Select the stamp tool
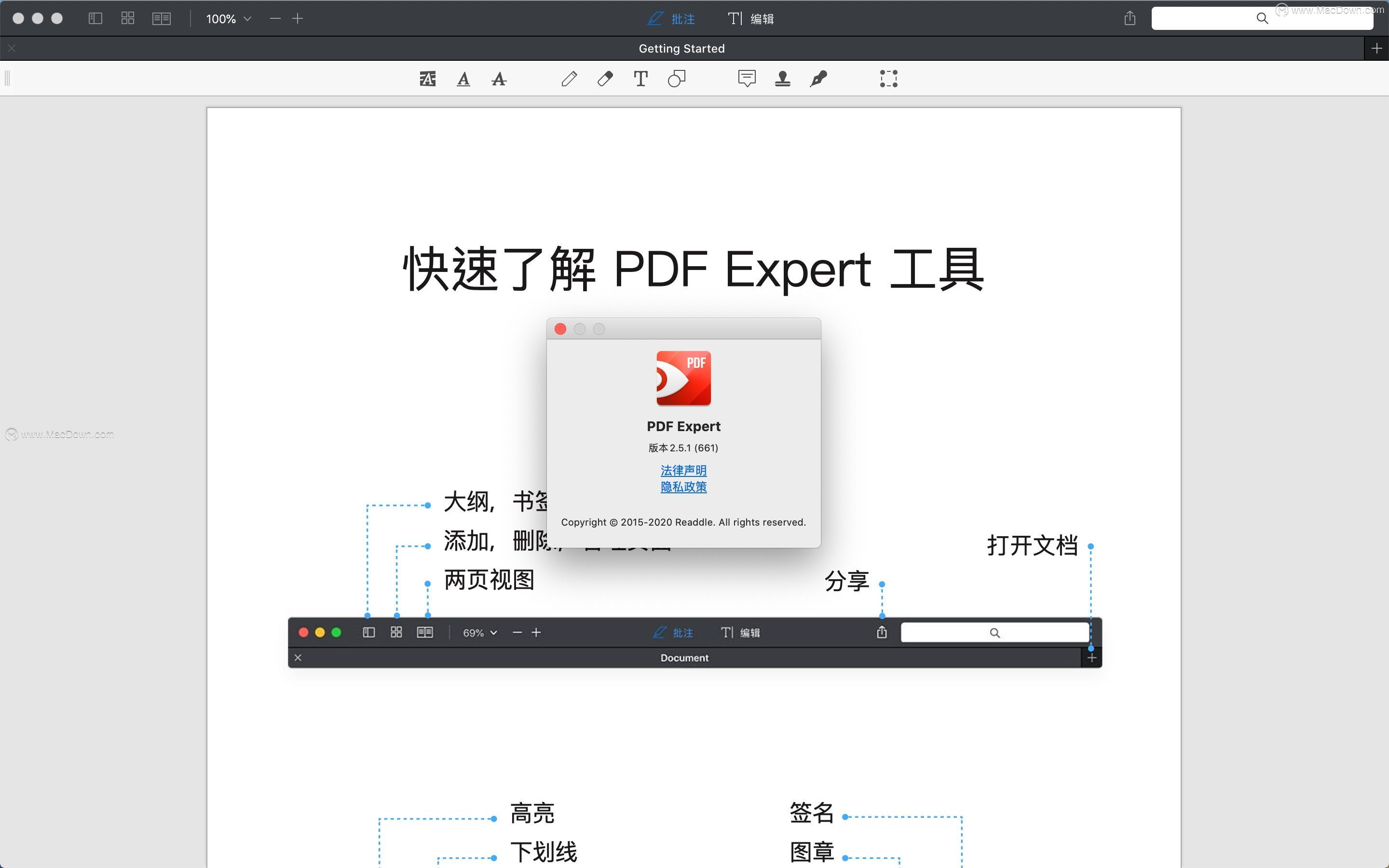Screen dimensions: 1389x868 (x=782, y=79)
